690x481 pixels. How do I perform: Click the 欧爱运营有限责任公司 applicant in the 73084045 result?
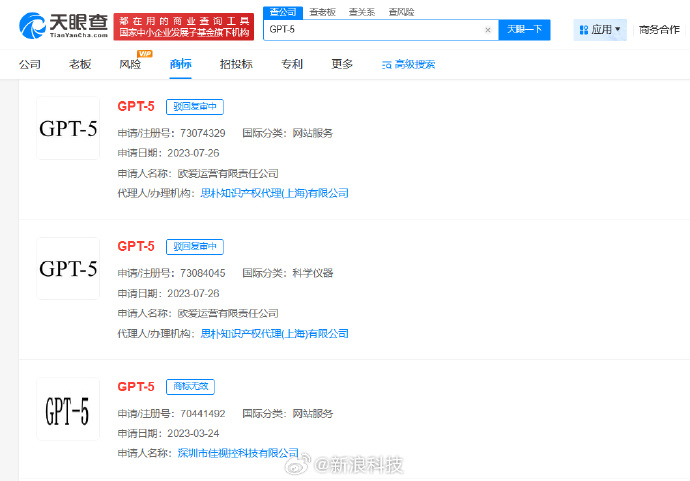pyautogui.click(x=228, y=313)
